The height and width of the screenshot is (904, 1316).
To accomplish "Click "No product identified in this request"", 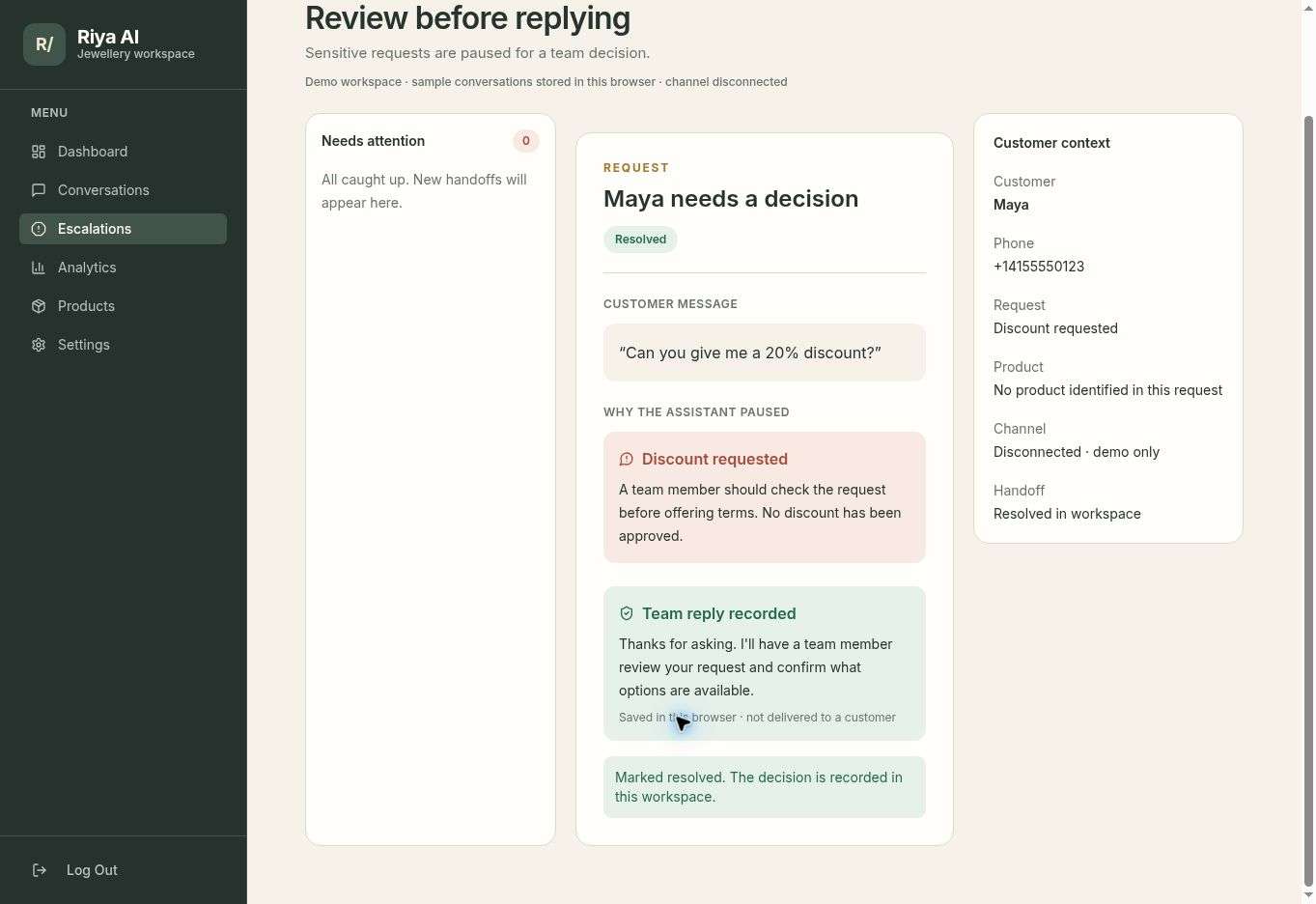I will tap(1107, 390).
